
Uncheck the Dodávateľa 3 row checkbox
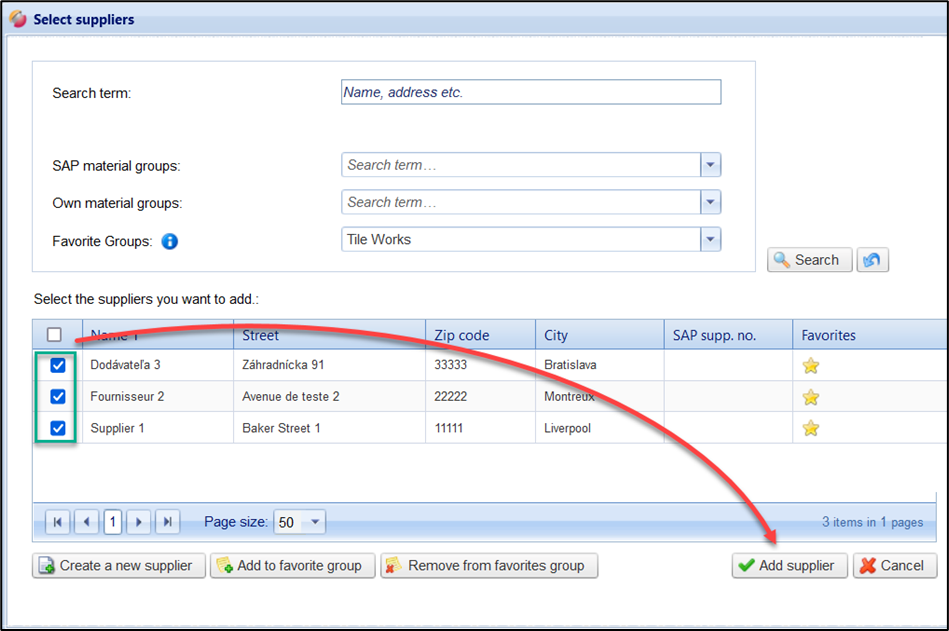coord(58,366)
